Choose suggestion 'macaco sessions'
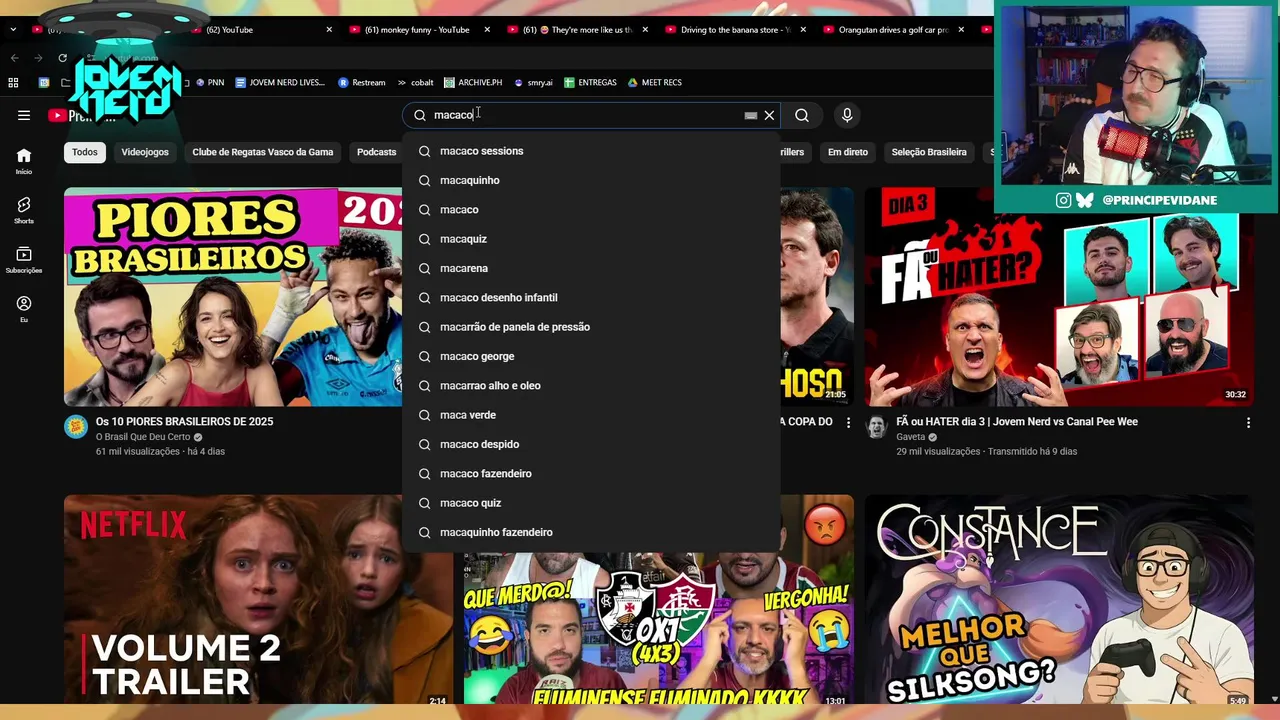1280x720 pixels. coord(591,151)
